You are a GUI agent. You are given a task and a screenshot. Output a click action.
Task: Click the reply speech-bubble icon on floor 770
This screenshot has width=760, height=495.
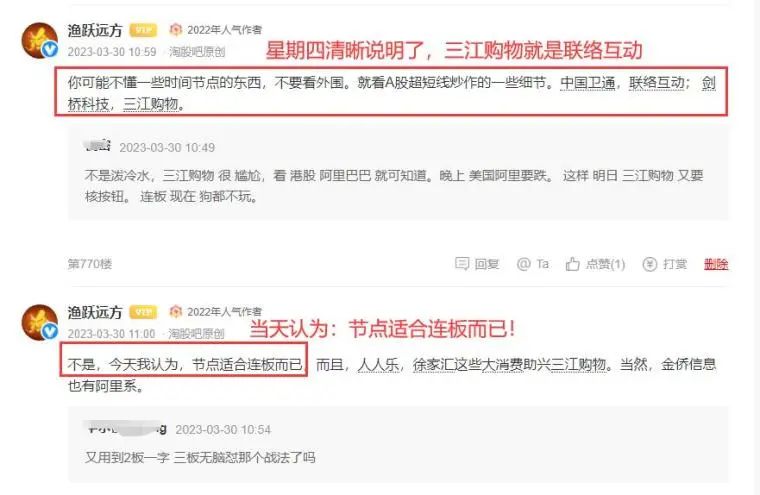[x=461, y=264]
